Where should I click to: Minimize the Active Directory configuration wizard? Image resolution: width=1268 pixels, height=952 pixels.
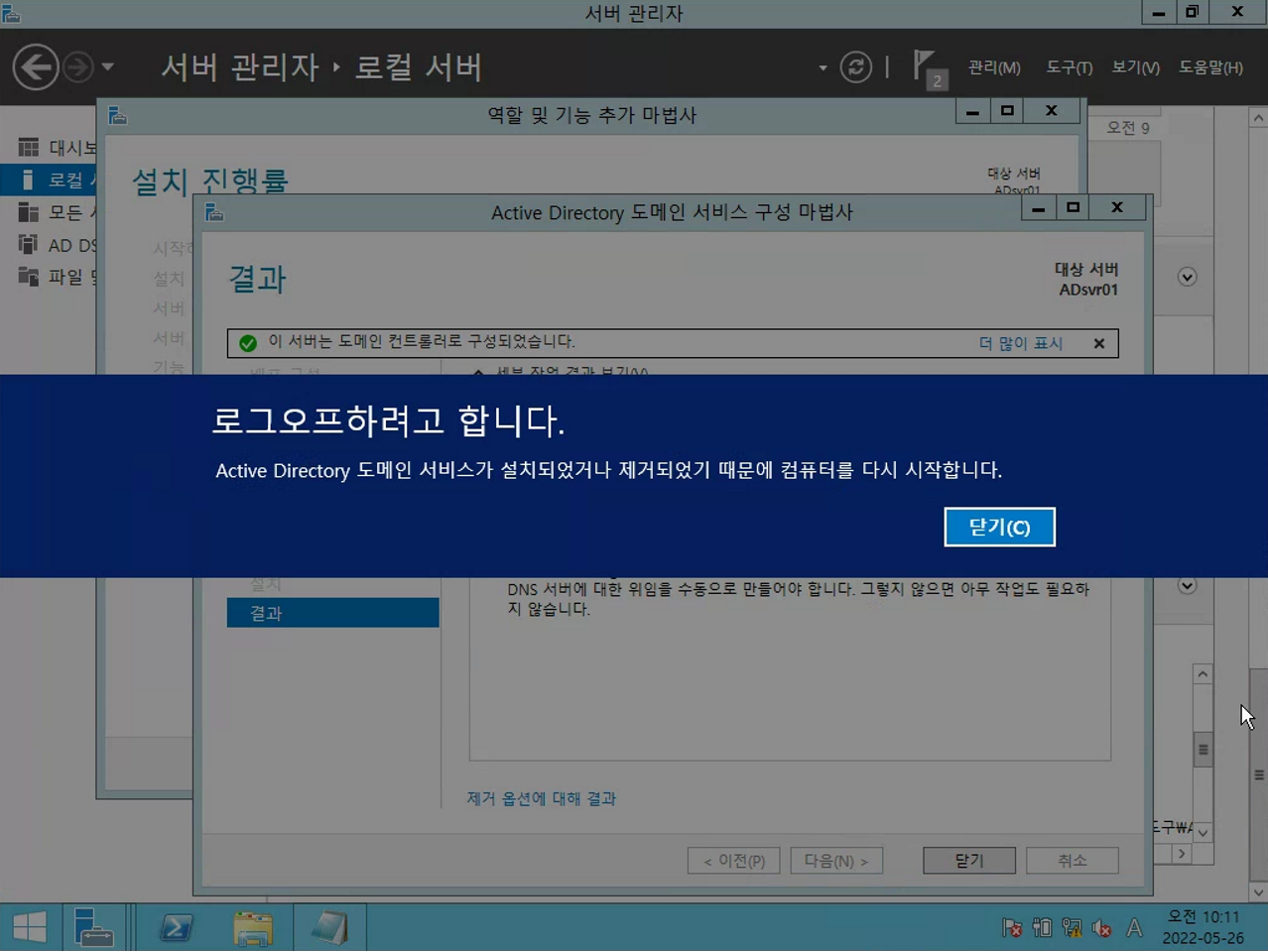[1039, 208]
